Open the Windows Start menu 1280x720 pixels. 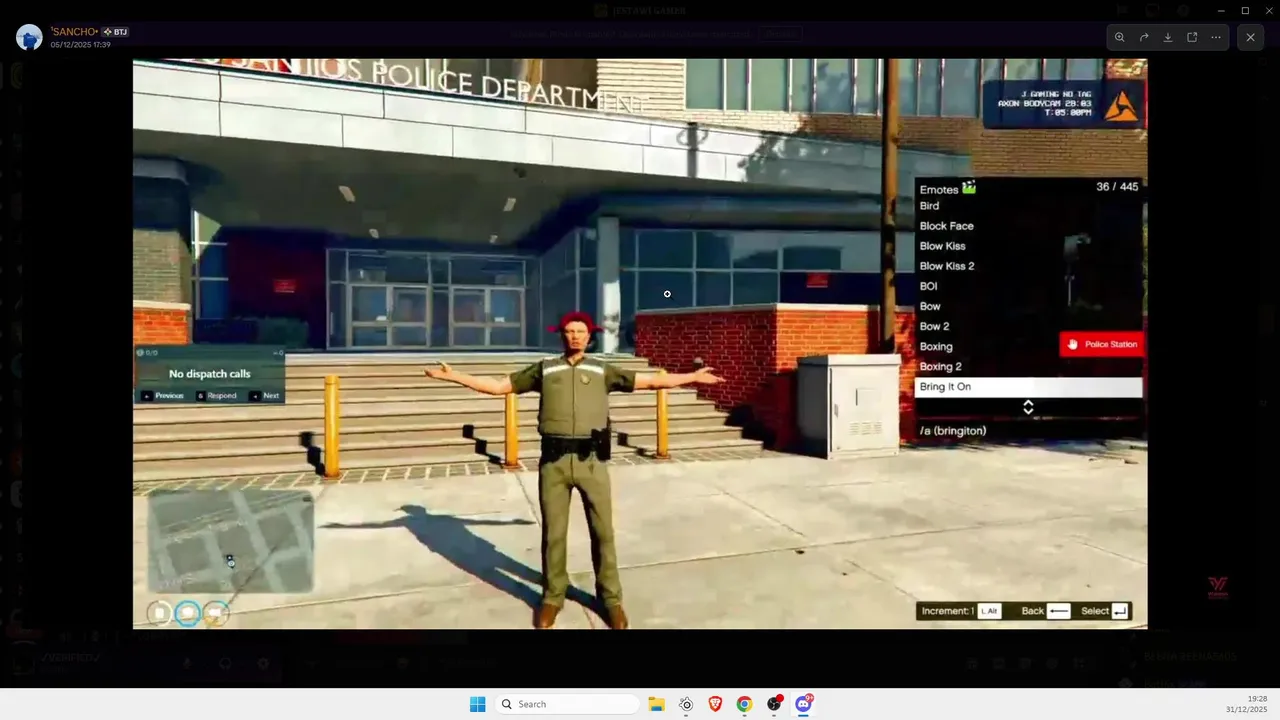(x=477, y=704)
